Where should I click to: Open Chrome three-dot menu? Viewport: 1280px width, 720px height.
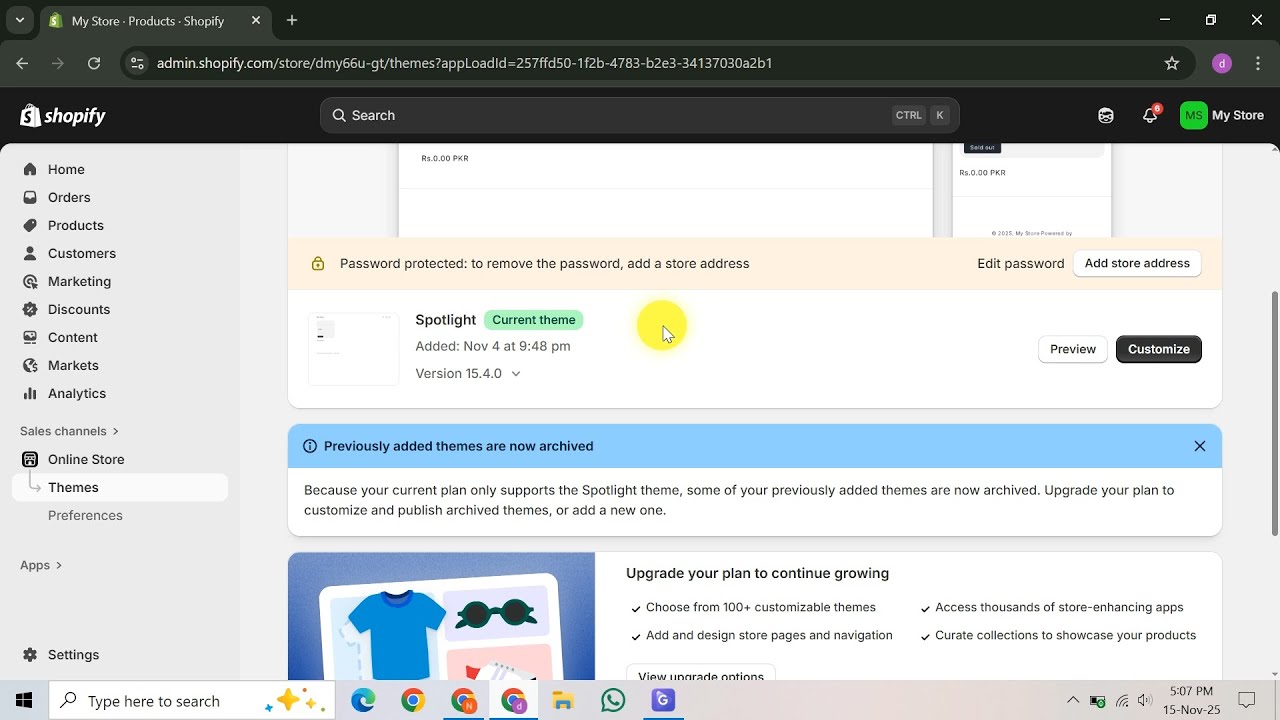1258,63
